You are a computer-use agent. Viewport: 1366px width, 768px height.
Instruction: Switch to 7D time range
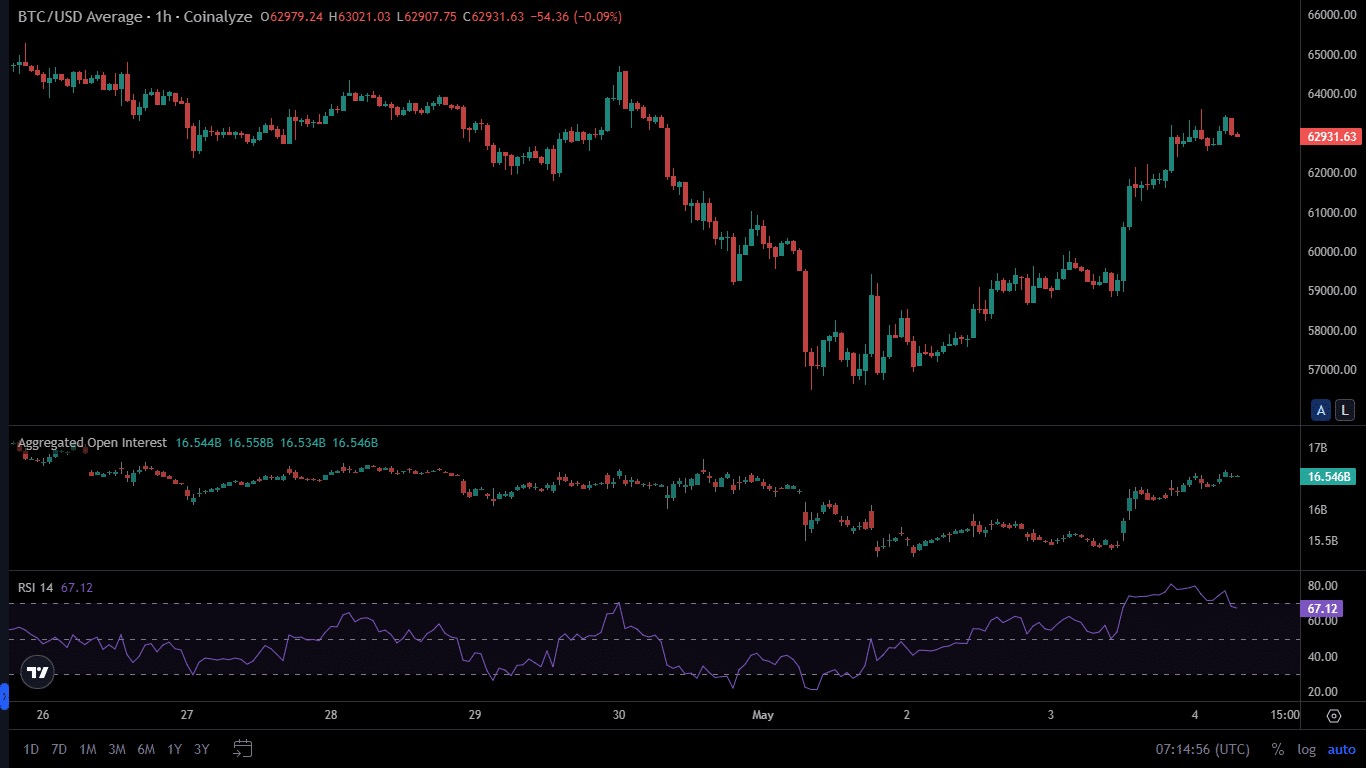point(59,748)
